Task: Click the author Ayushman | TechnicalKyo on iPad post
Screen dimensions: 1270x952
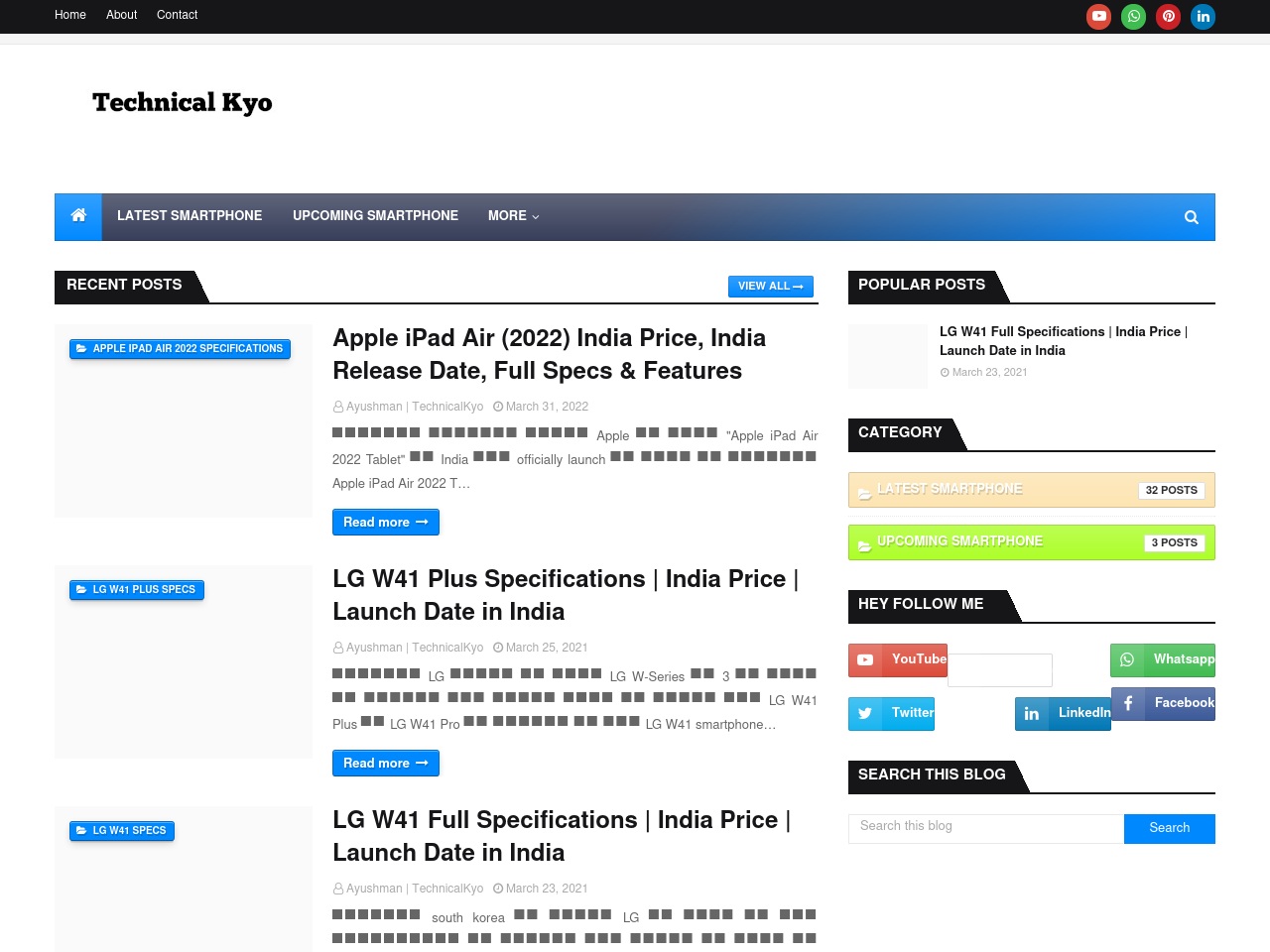Action: click(x=415, y=407)
